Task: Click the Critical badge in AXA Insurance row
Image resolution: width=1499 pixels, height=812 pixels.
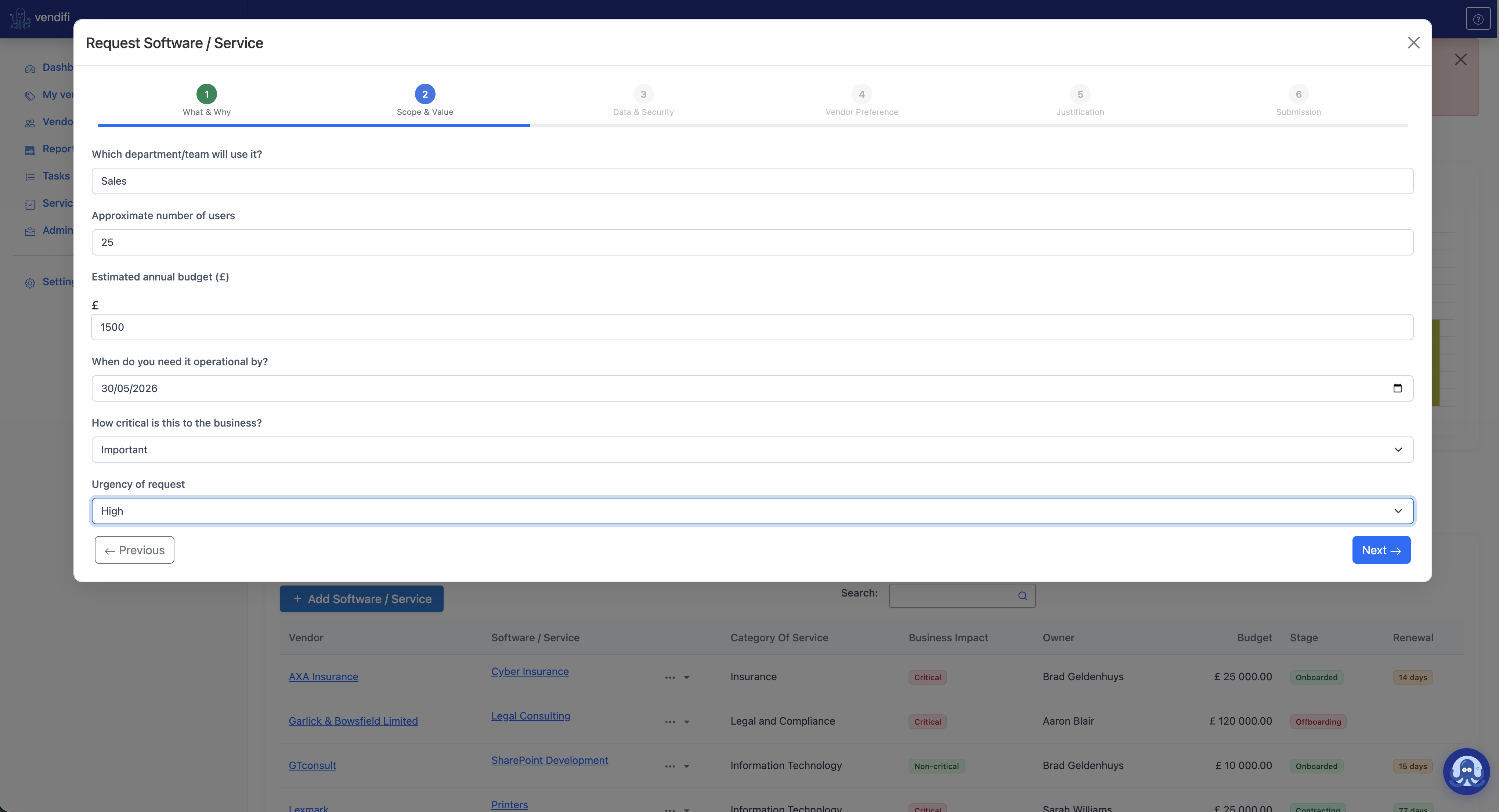Action: 928,678
